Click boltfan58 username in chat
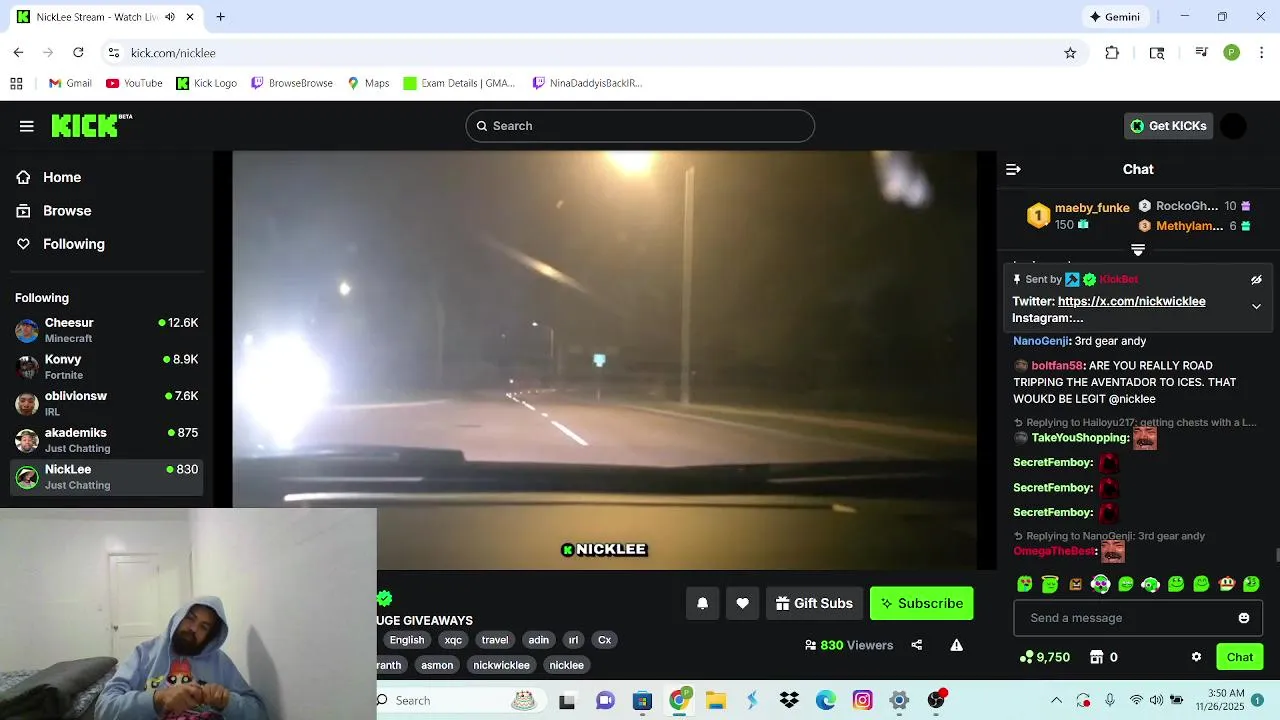Image resolution: width=1280 pixels, height=720 pixels. pyautogui.click(x=1057, y=366)
